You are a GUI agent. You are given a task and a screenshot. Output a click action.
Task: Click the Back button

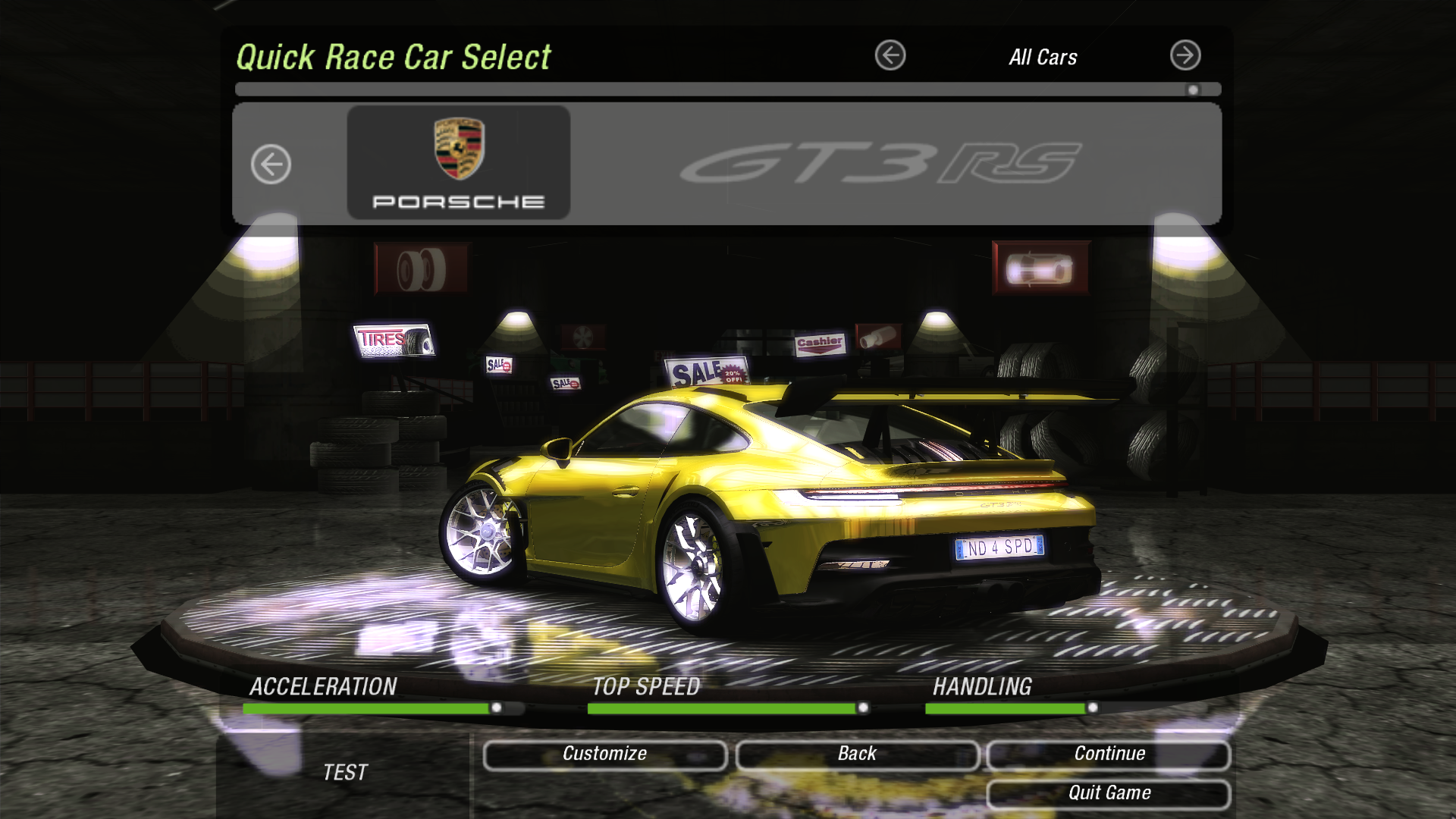point(857,755)
